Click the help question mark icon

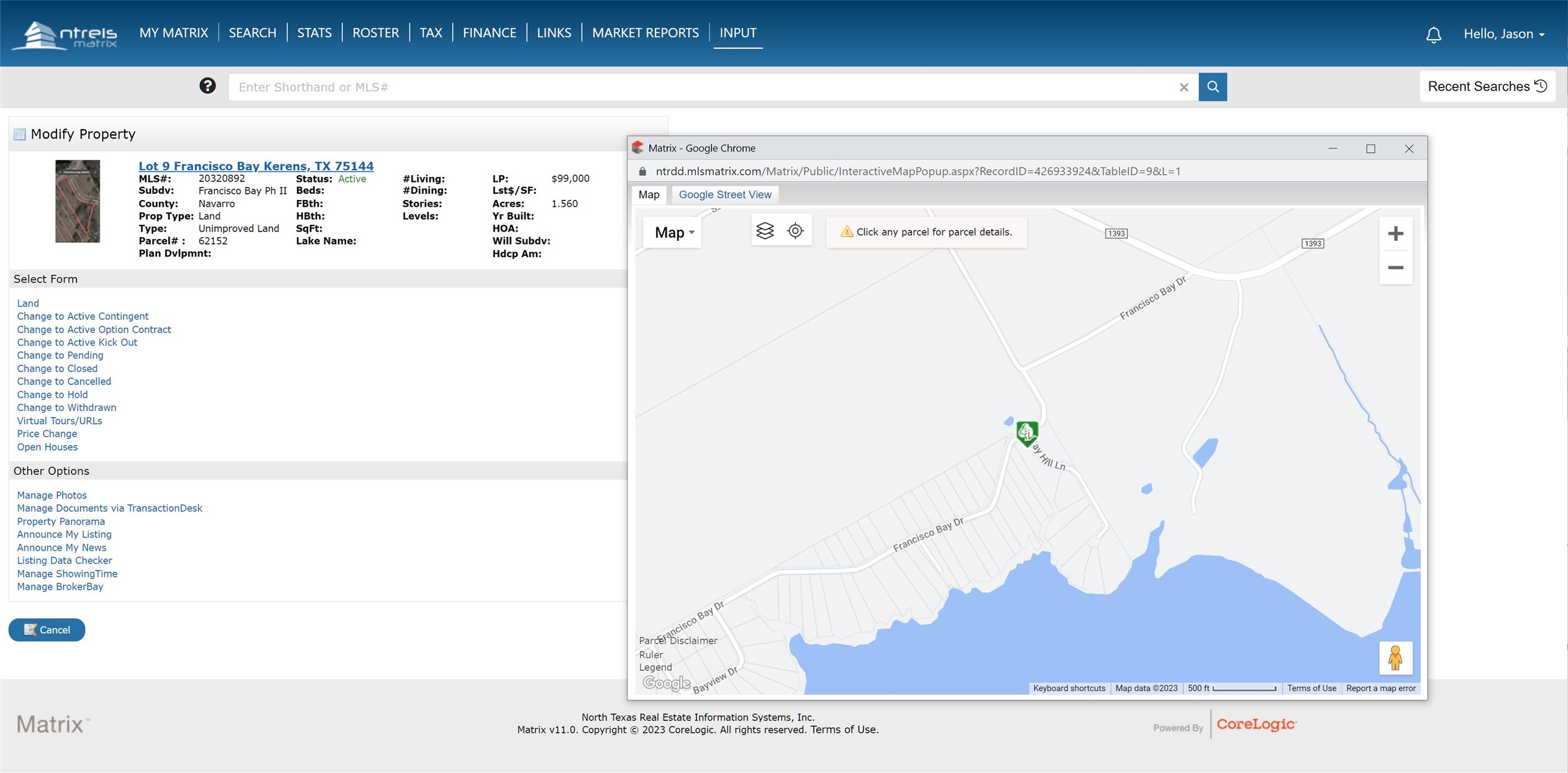[207, 86]
